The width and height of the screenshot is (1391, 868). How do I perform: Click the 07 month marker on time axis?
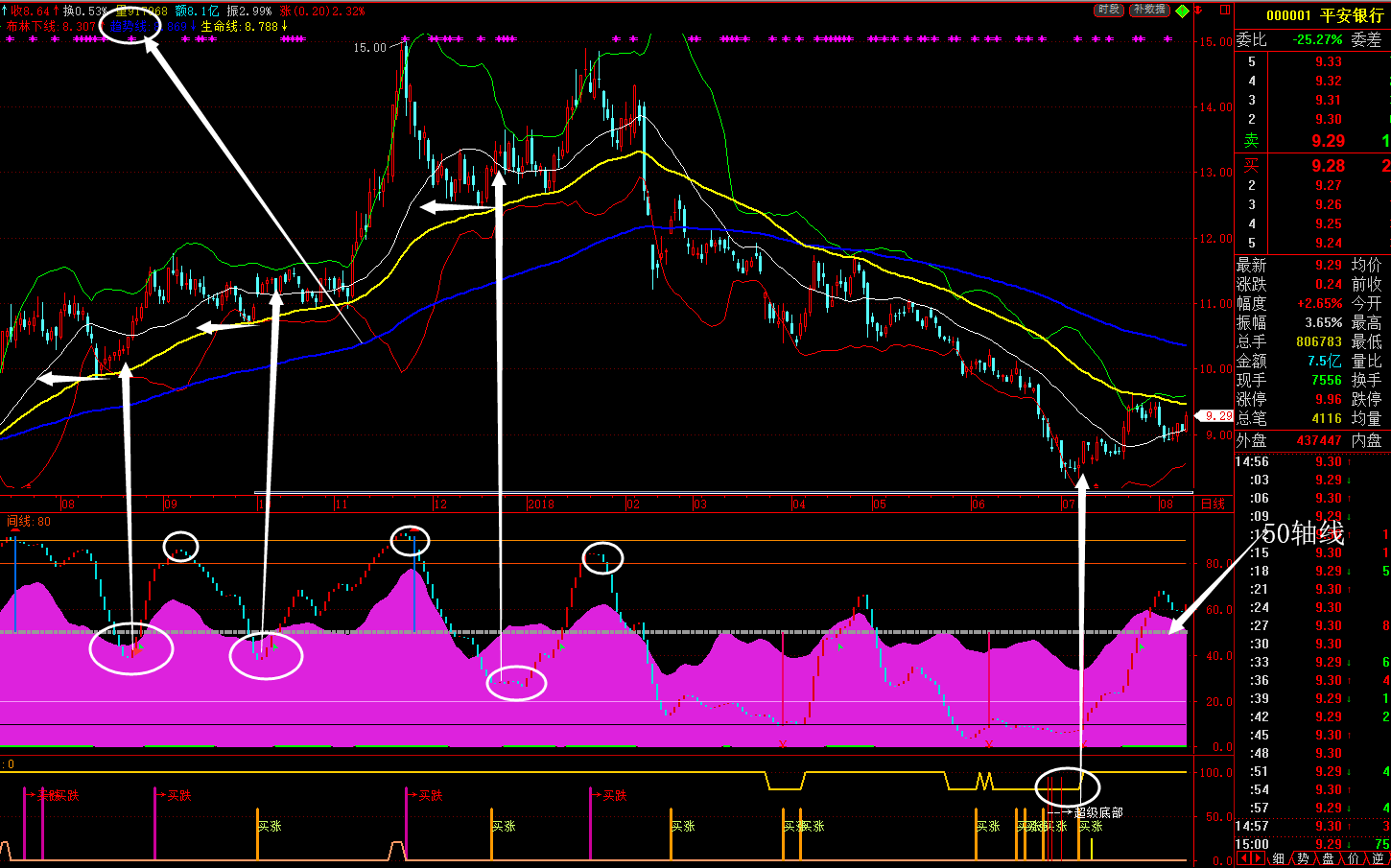[1069, 504]
